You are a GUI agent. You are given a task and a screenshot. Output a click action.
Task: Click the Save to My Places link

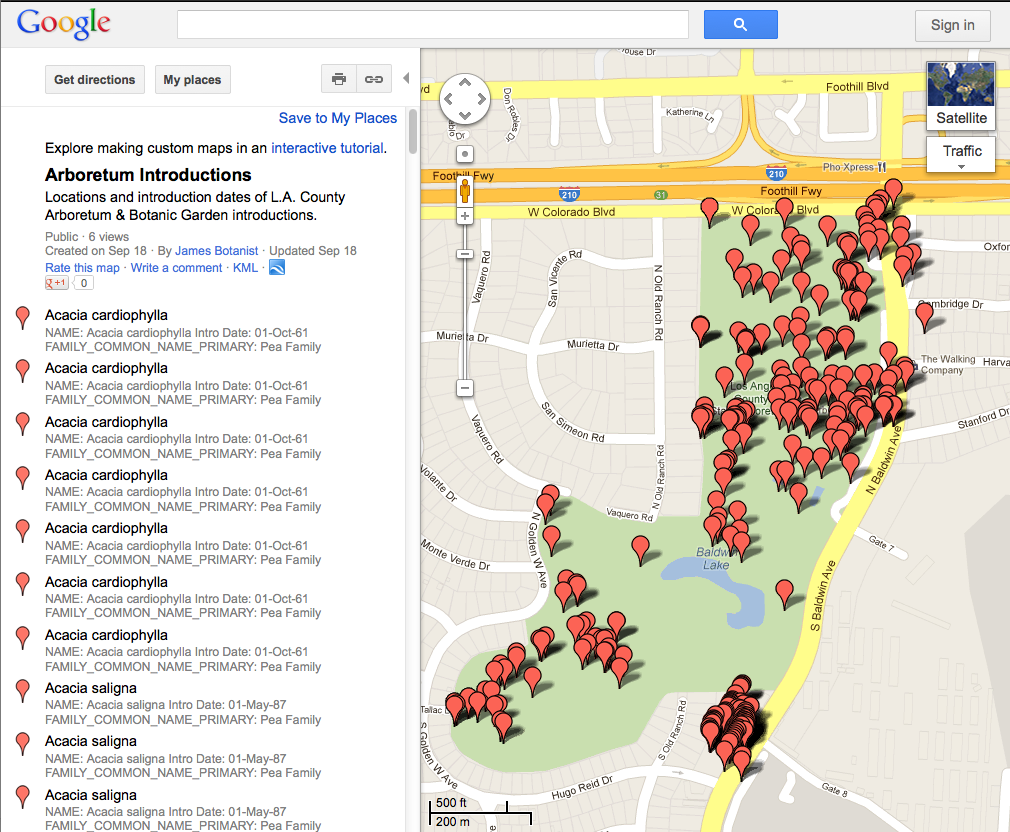click(337, 118)
